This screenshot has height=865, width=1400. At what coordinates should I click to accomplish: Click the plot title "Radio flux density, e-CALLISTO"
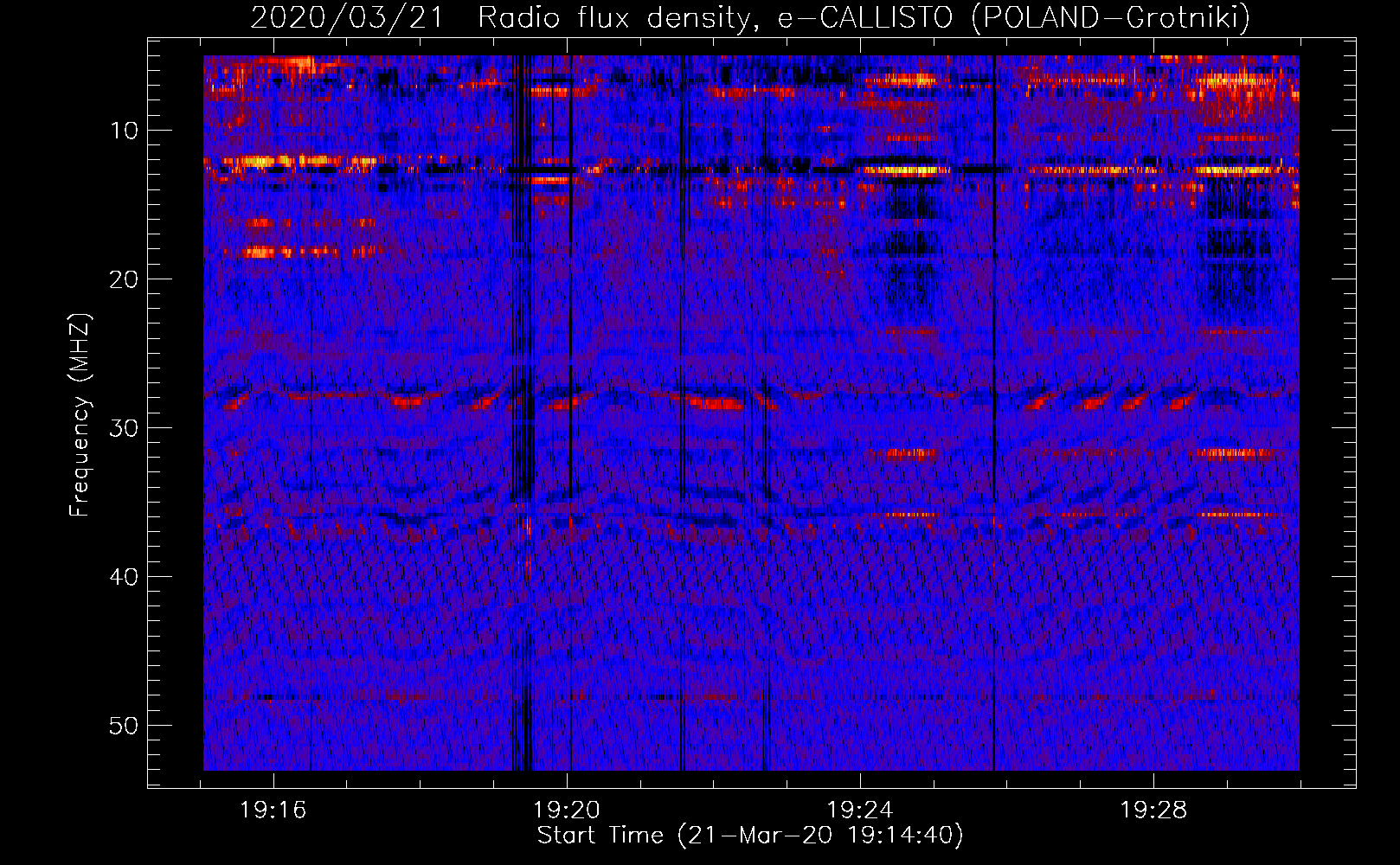click(x=715, y=17)
